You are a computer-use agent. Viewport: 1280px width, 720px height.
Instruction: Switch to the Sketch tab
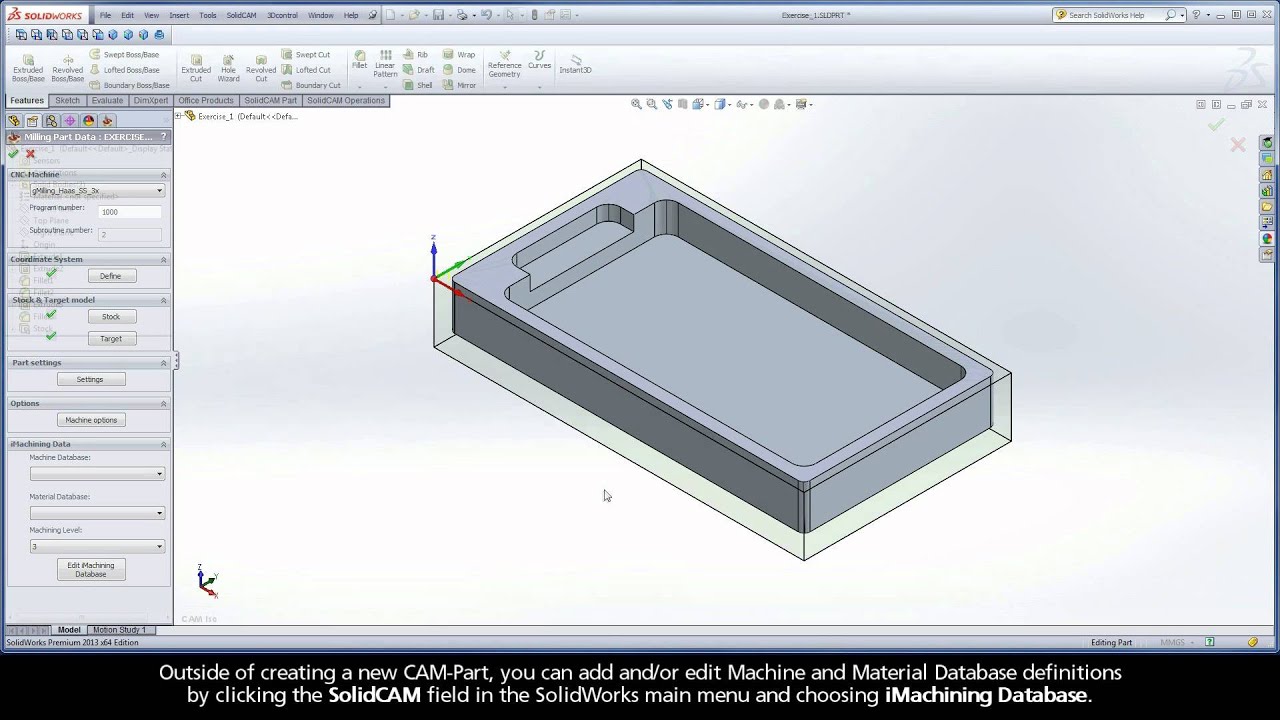pos(67,101)
